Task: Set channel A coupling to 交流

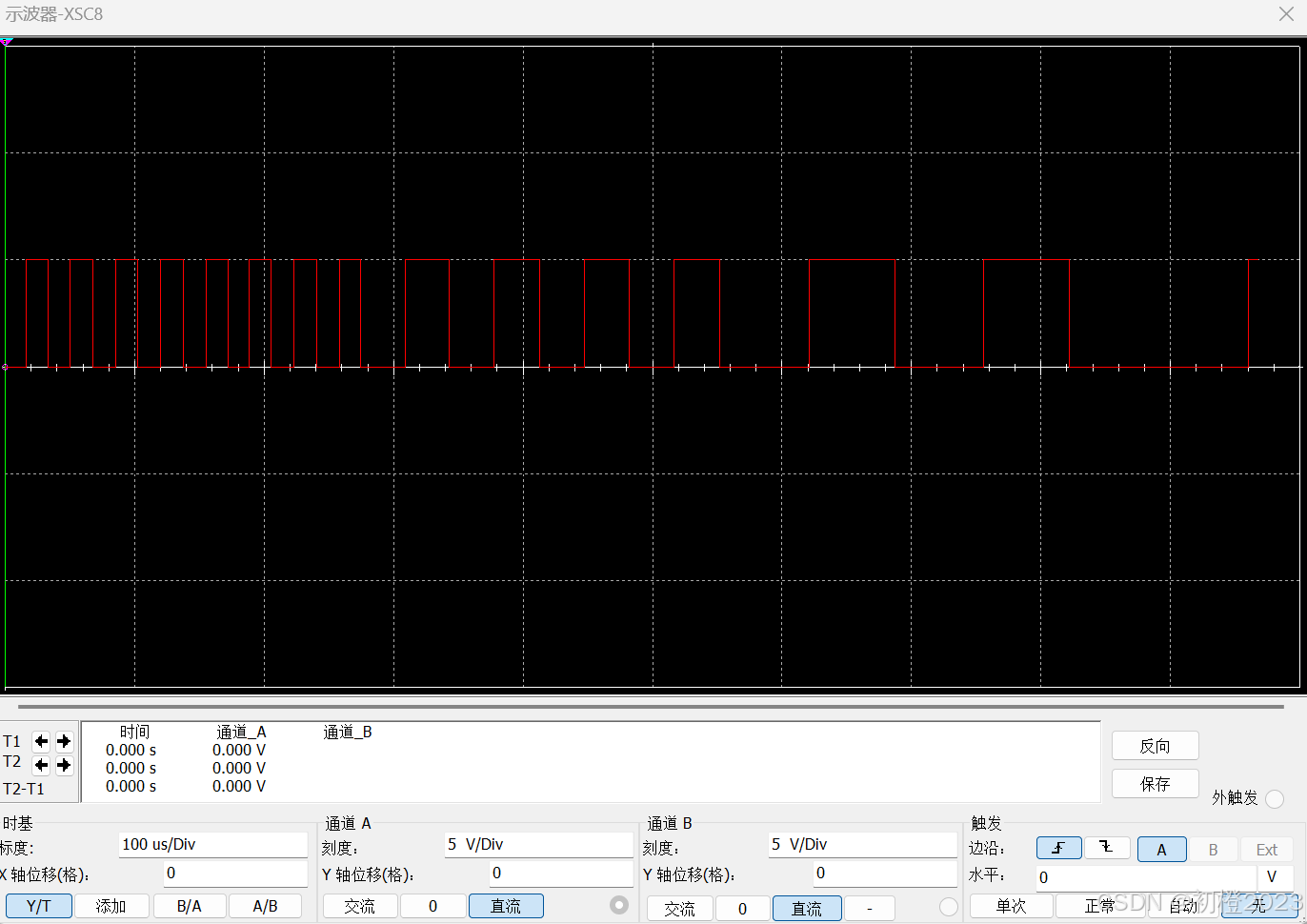Action: click(359, 906)
